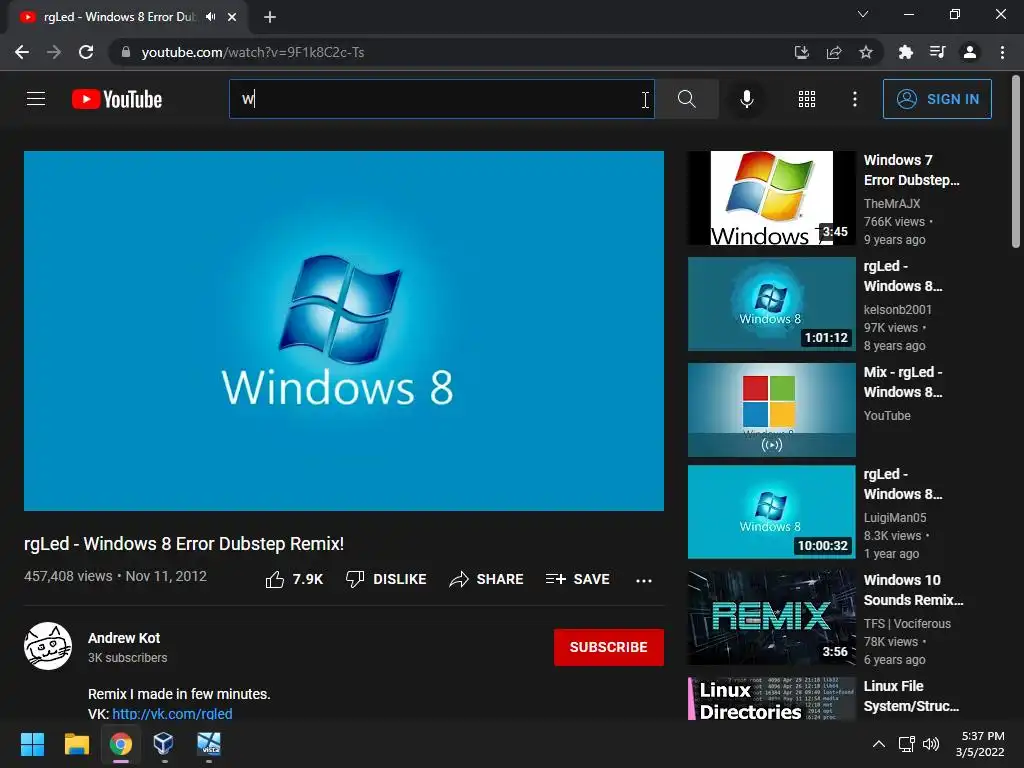Open the Windows Start menu
The height and width of the screenshot is (768, 1024).
click(33, 744)
